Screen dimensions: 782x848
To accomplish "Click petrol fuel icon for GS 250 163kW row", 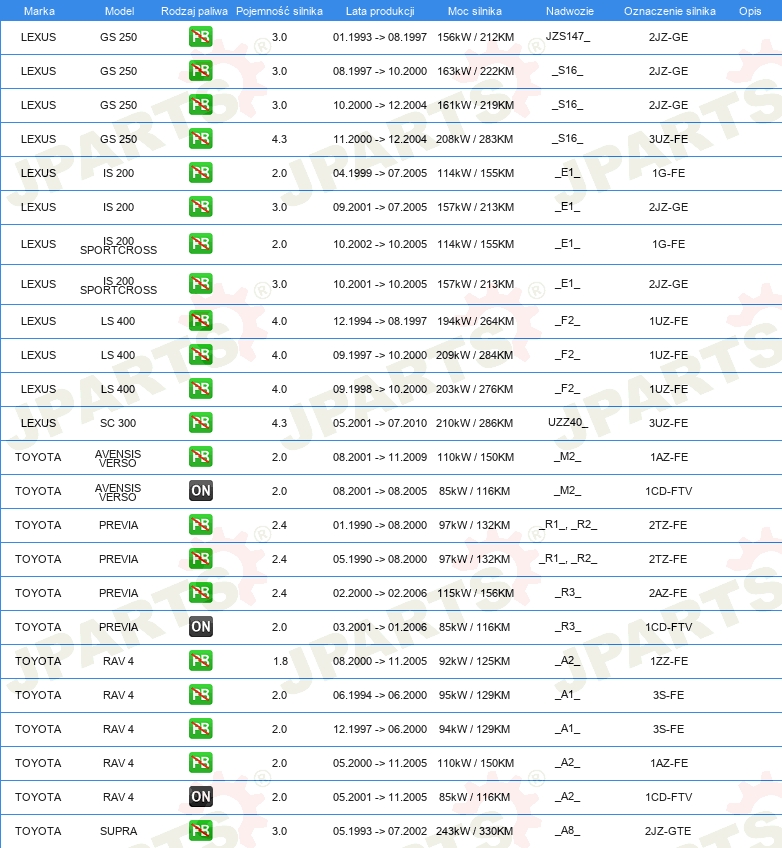I will coord(201,71).
